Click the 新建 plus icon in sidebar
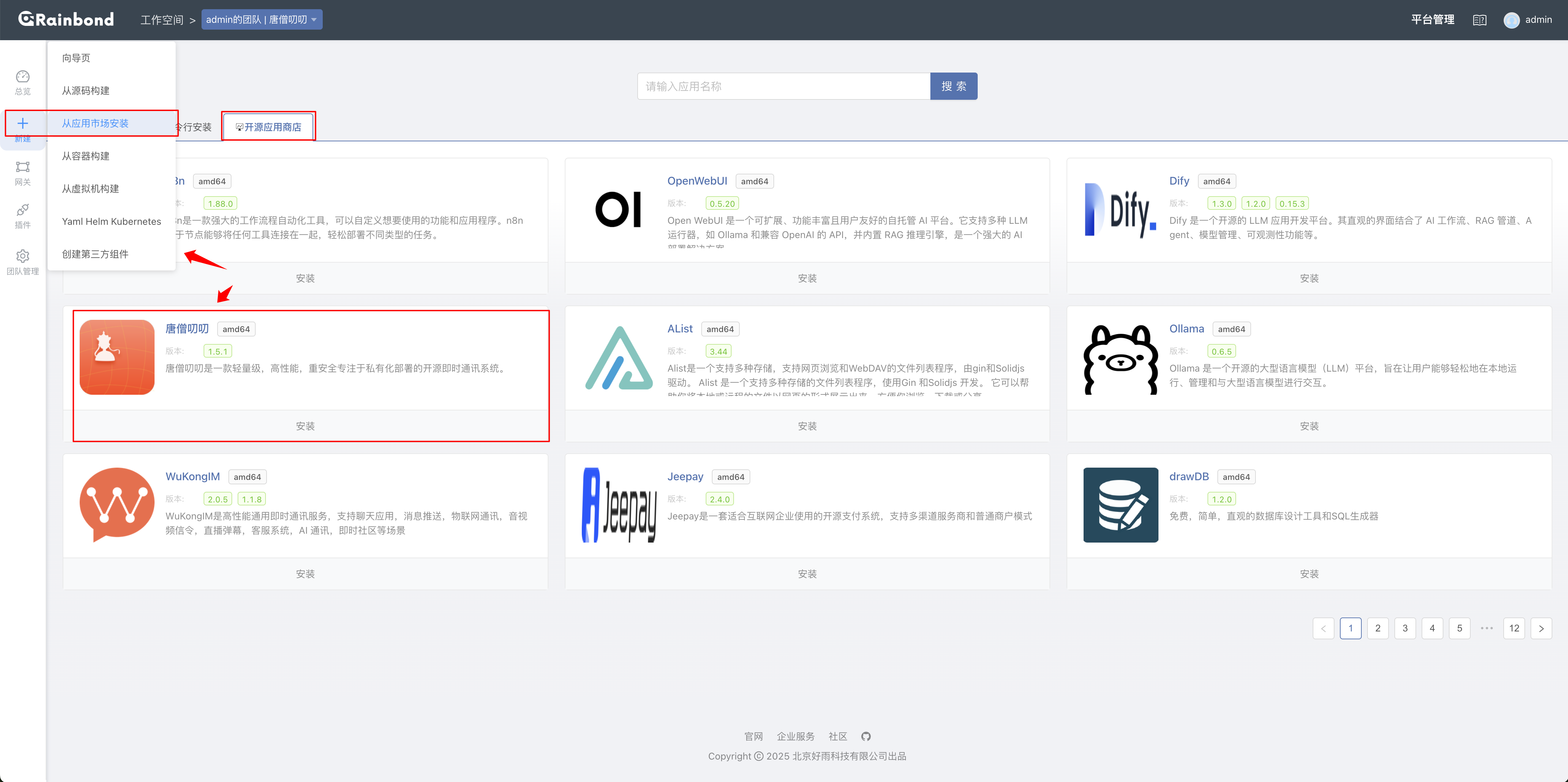 pyautogui.click(x=22, y=123)
